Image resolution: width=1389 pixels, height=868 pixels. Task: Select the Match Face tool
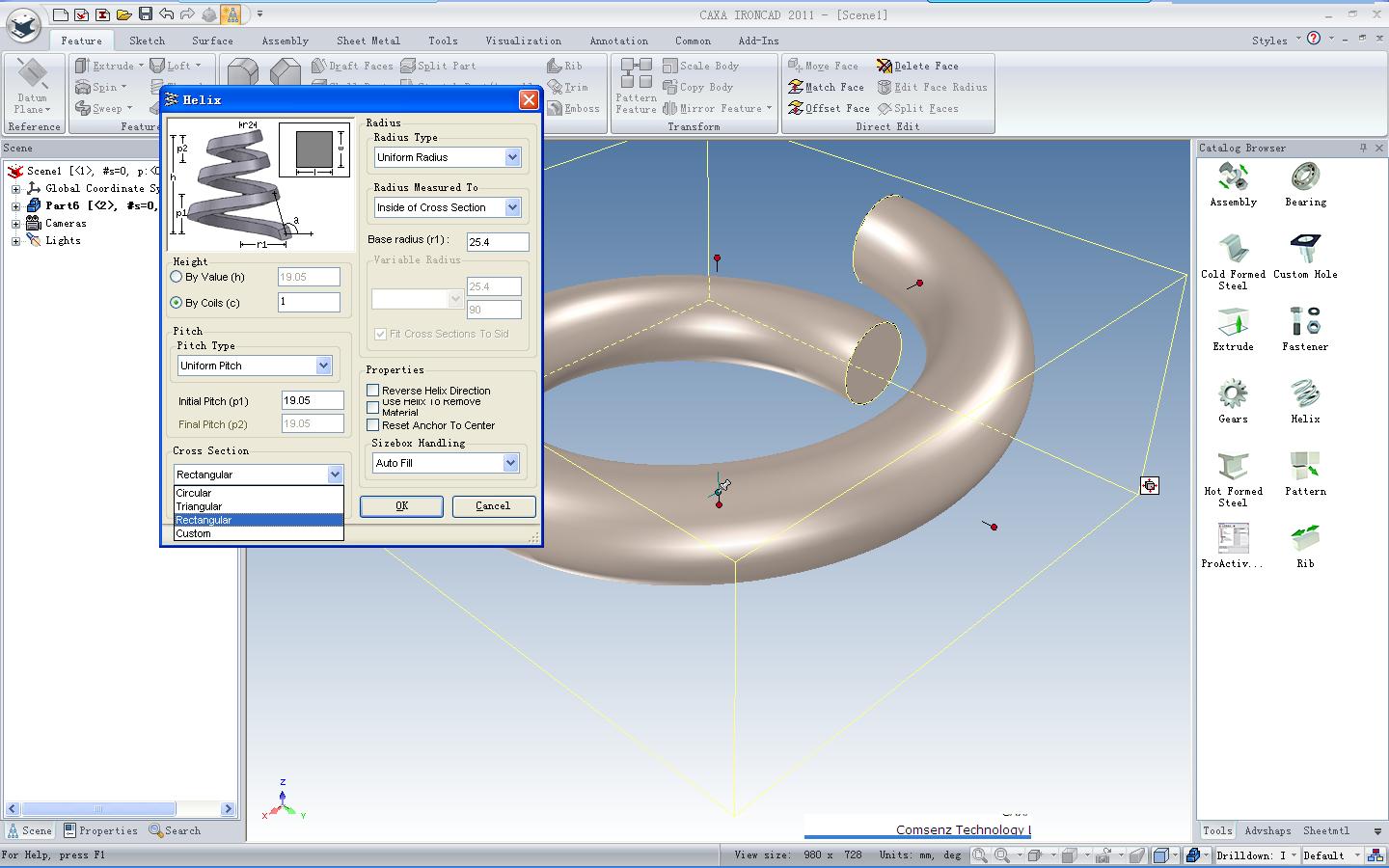point(826,87)
